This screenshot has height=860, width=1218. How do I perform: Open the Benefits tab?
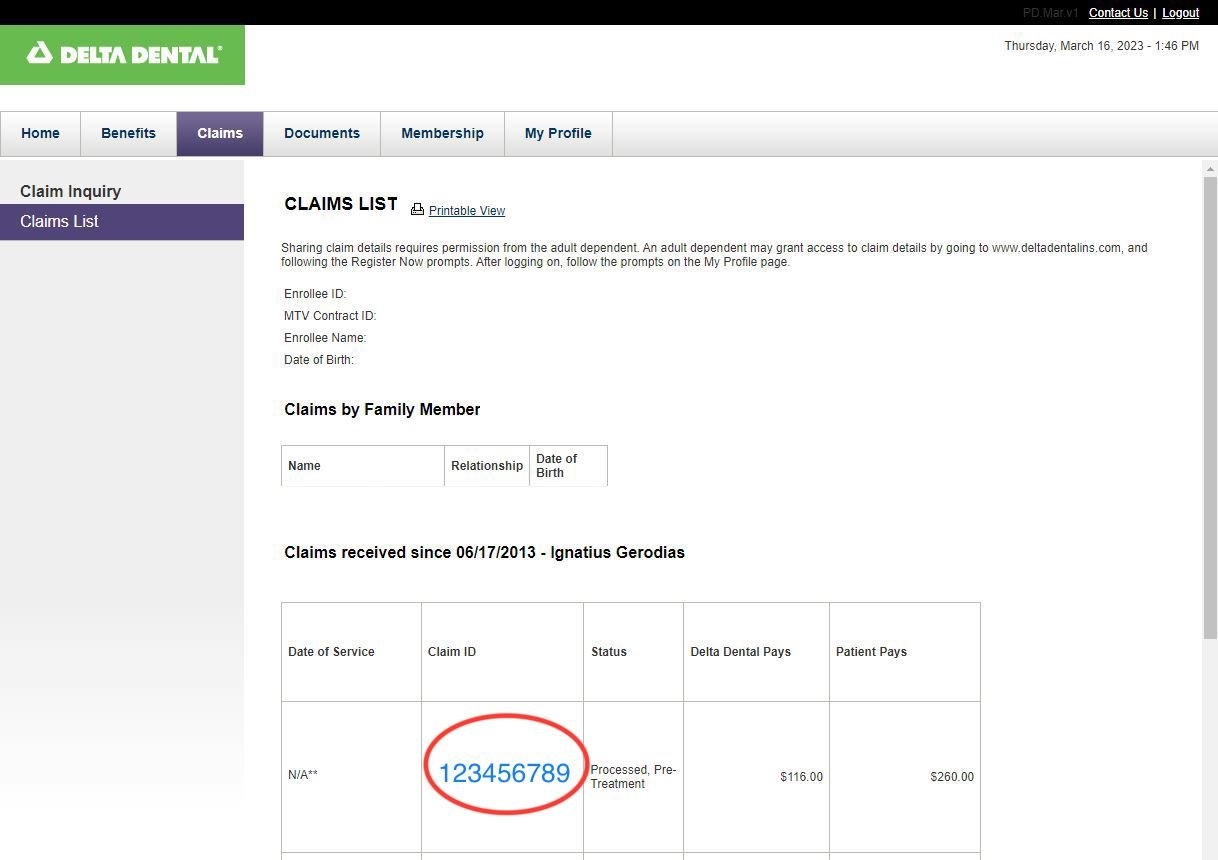[x=128, y=133]
